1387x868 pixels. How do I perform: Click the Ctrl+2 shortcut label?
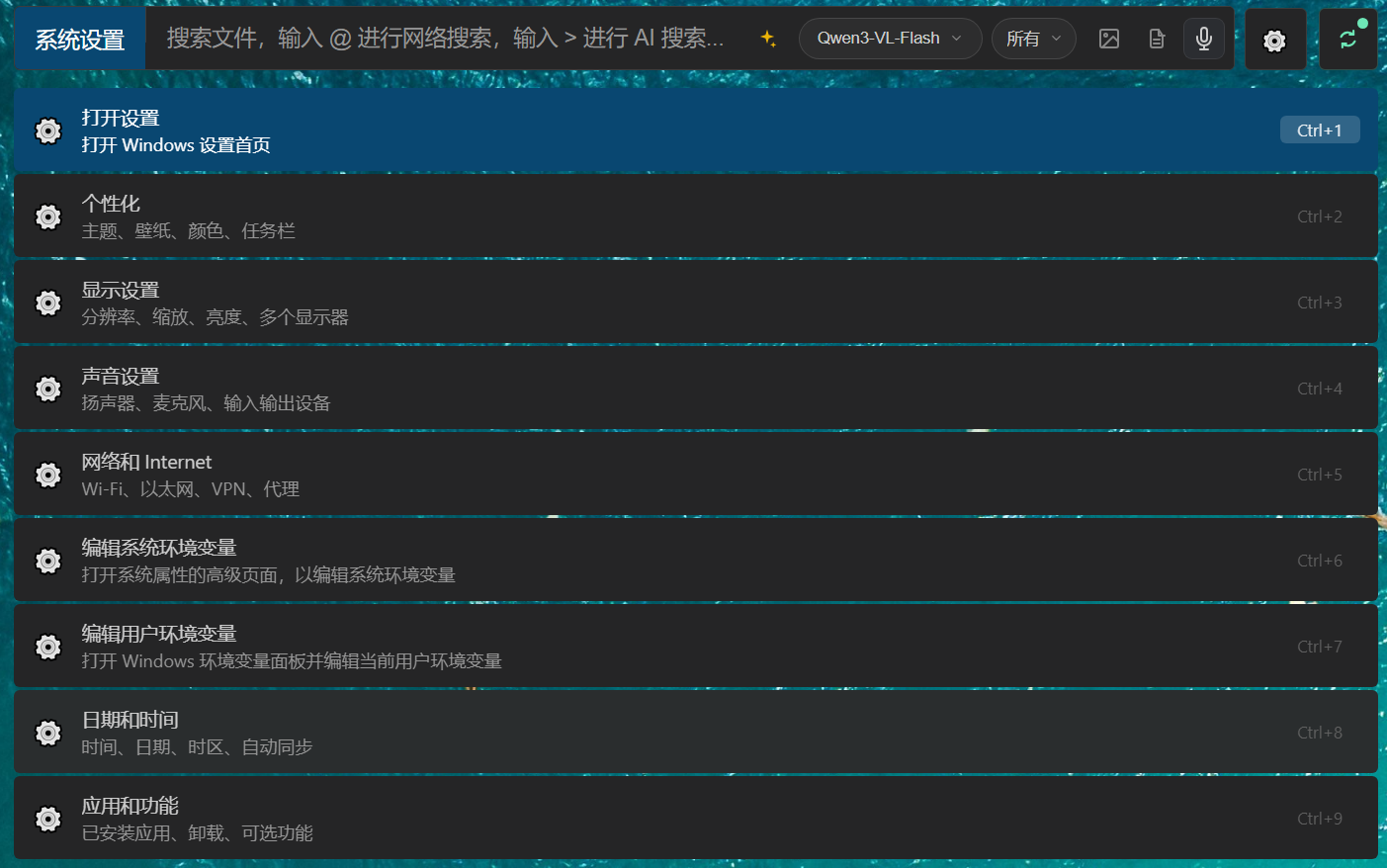[1320, 217]
